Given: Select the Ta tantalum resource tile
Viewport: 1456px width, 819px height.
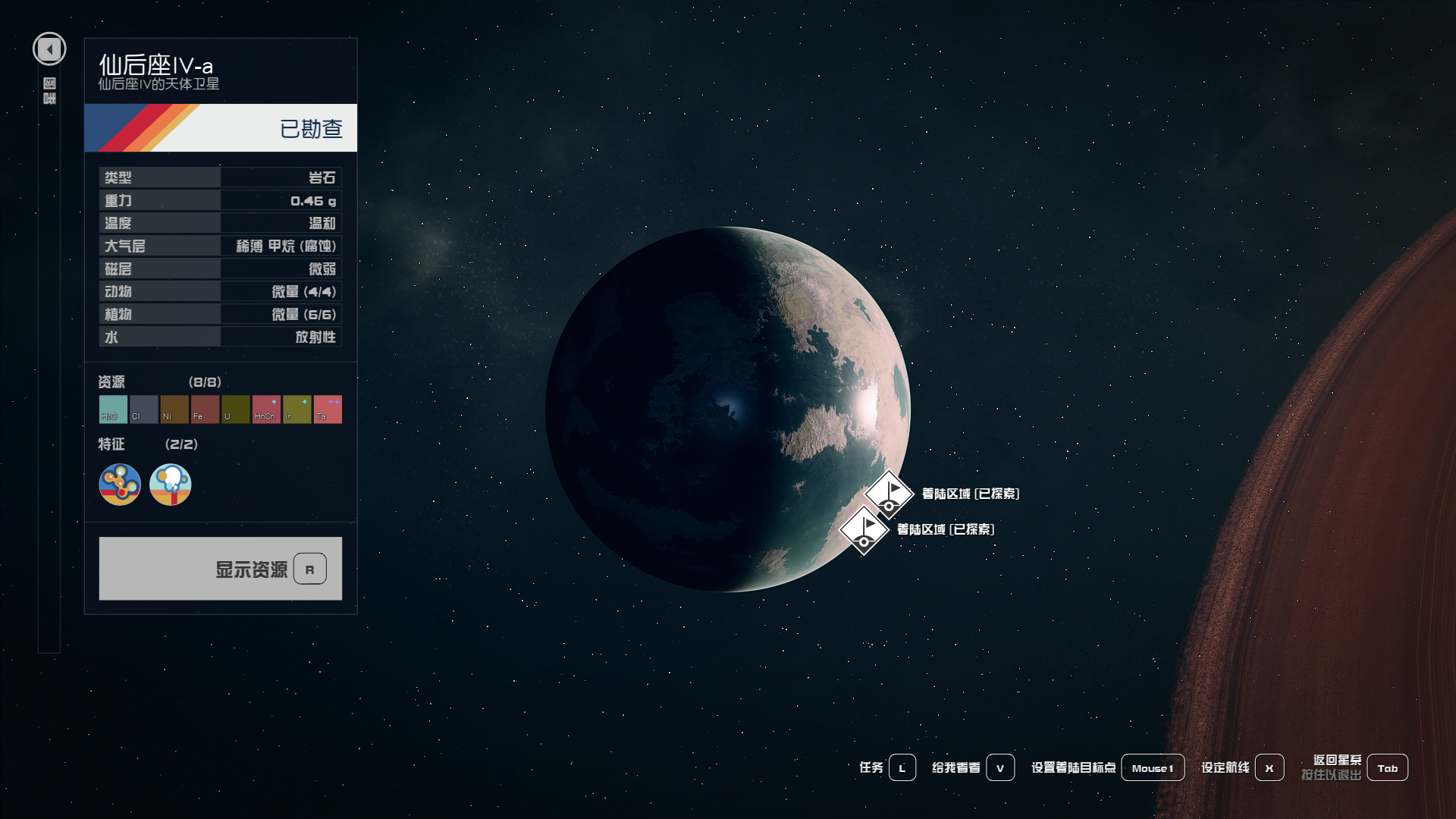Looking at the screenshot, I should 328,409.
